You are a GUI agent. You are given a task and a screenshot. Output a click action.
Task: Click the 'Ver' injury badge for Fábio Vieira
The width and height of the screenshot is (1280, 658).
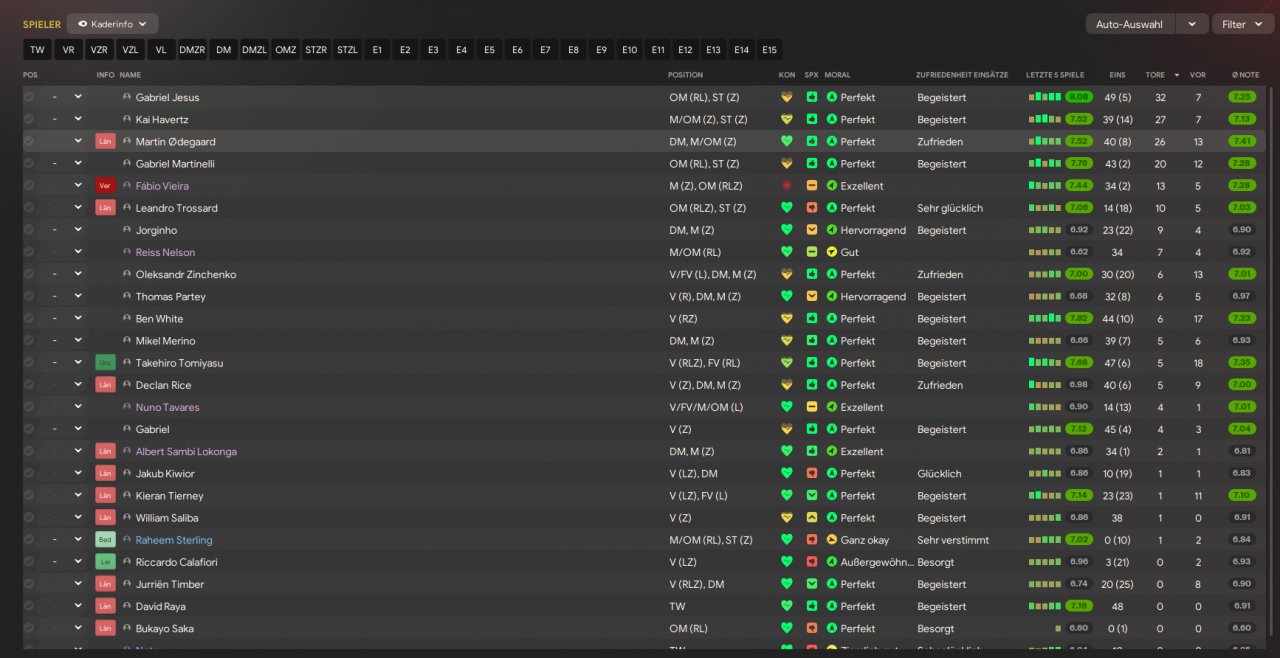pyautogui.click(x=105, y=186)
